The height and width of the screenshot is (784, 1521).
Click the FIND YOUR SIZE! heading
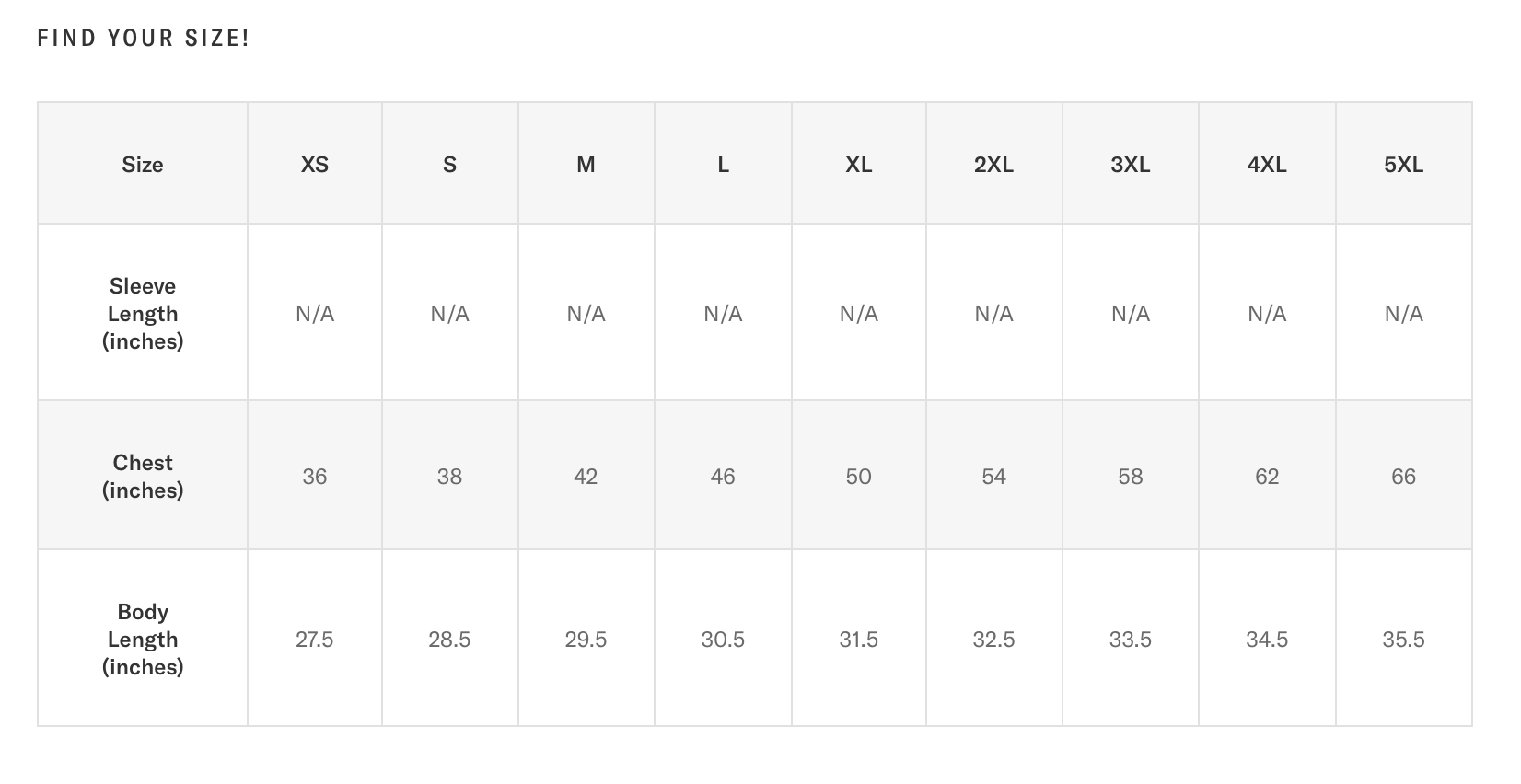[x=144, y=38]
